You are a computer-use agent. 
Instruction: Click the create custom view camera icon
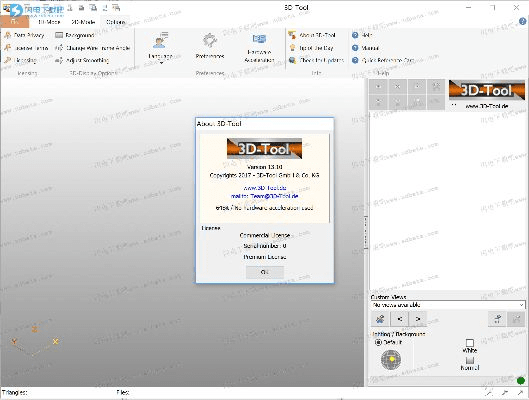380,319
